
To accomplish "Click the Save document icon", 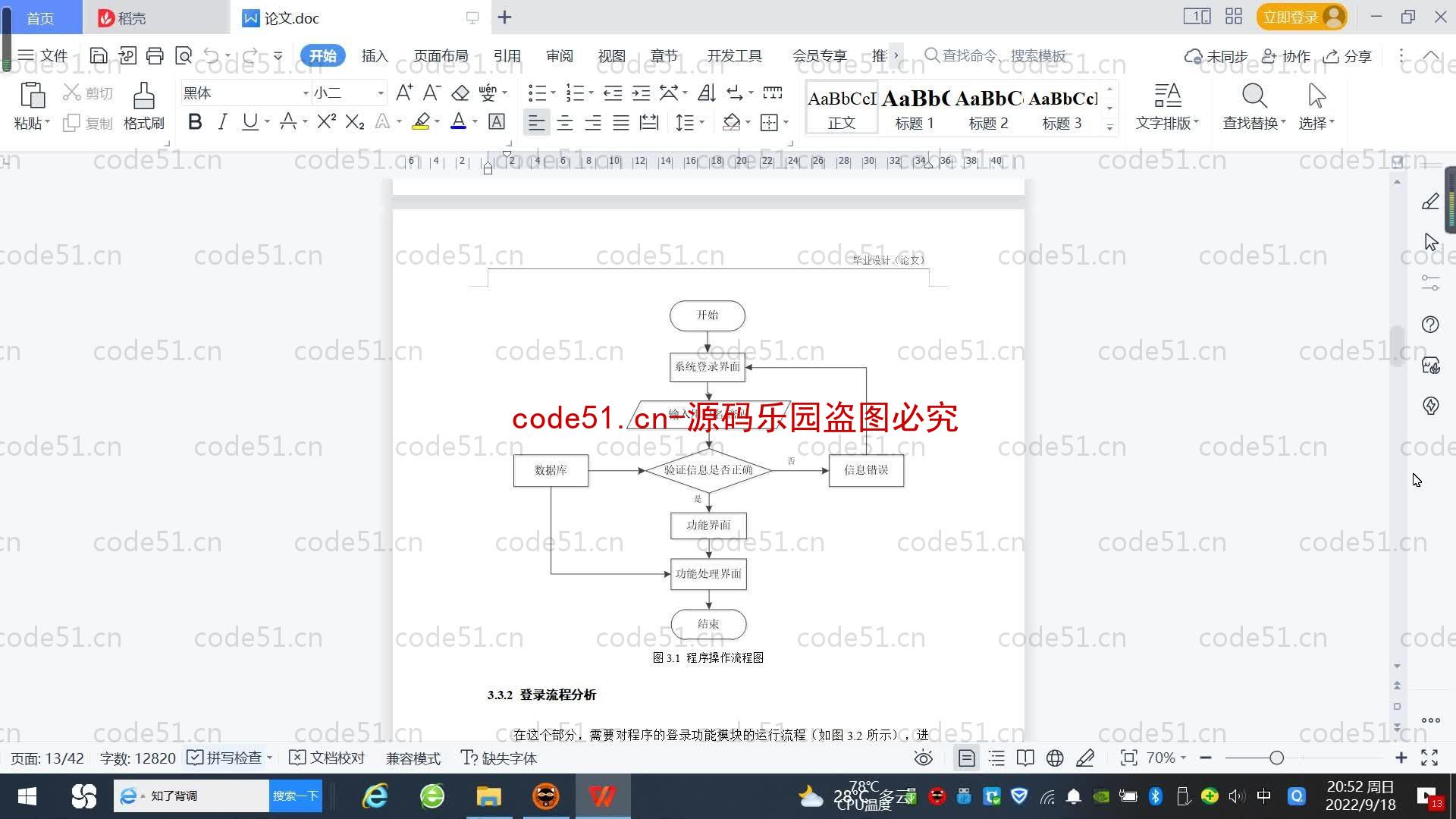I will point(99,55).
